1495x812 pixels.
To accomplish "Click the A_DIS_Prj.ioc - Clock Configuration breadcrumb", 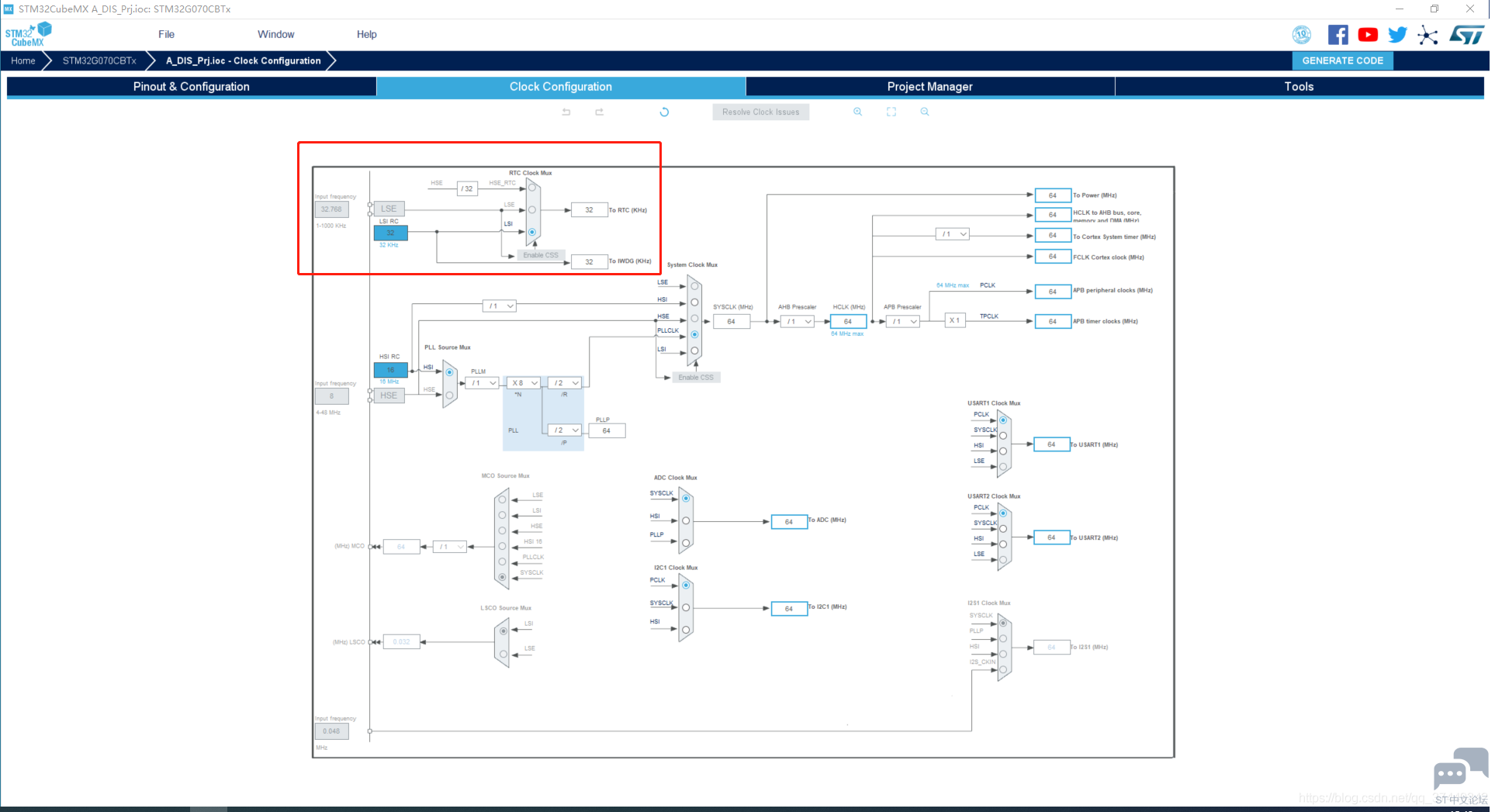I will [x=243, y=60].
